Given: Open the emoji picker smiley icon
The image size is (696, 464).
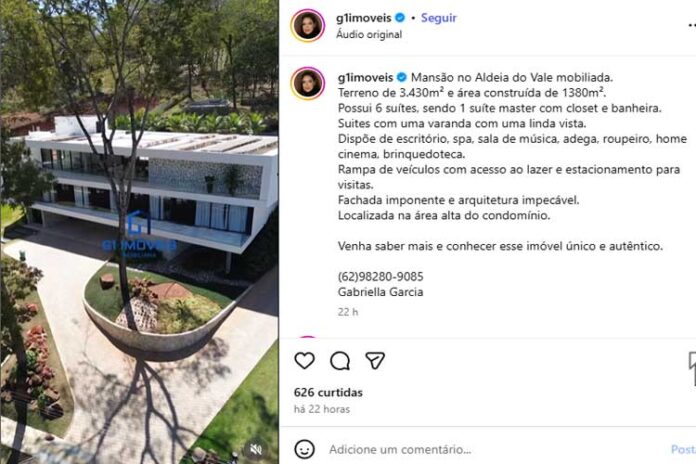Looking at the screenshot, I should coord(304,449).
